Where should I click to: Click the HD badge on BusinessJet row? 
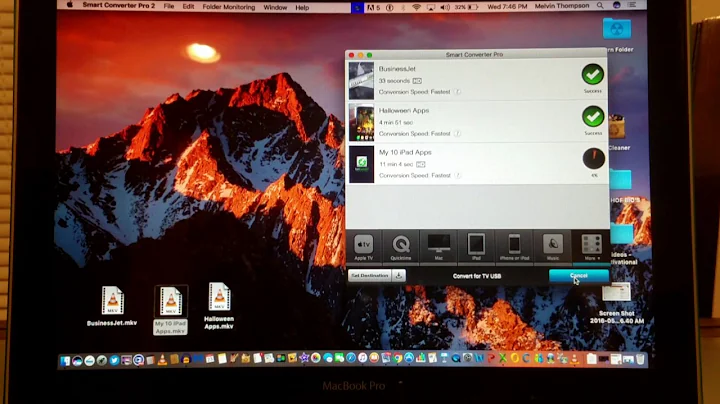417,81
